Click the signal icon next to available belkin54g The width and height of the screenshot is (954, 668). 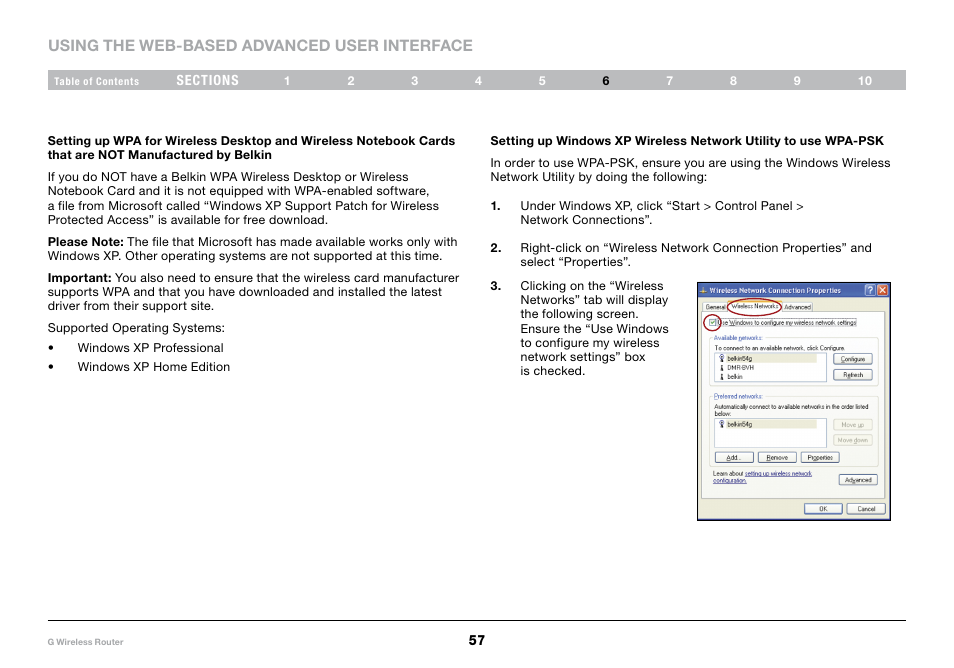pyautogui.click(x=722, y=358)
